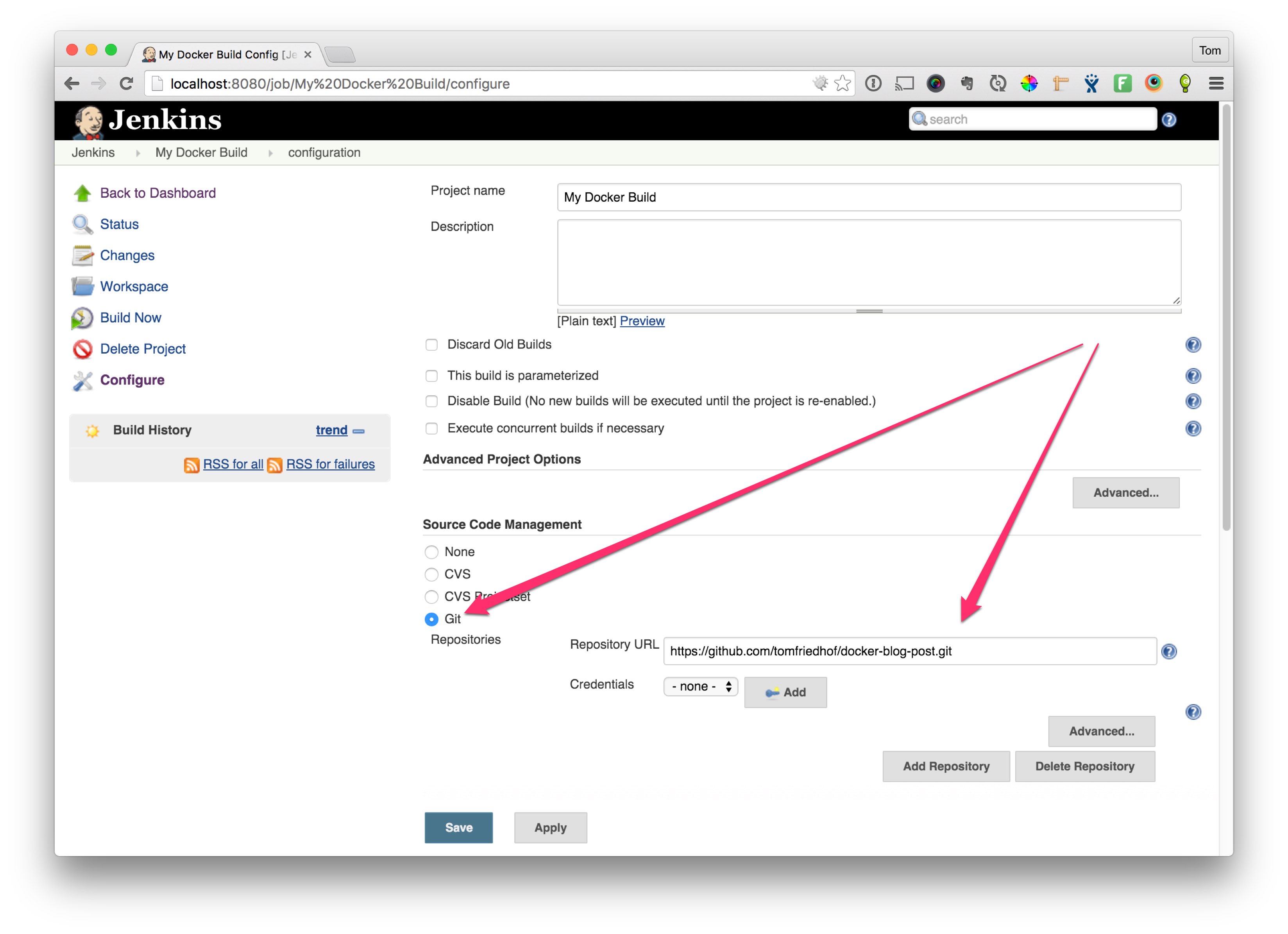Check This build is parameterized
Viewport: 1288px width, 934px height.
pos(431,376)
